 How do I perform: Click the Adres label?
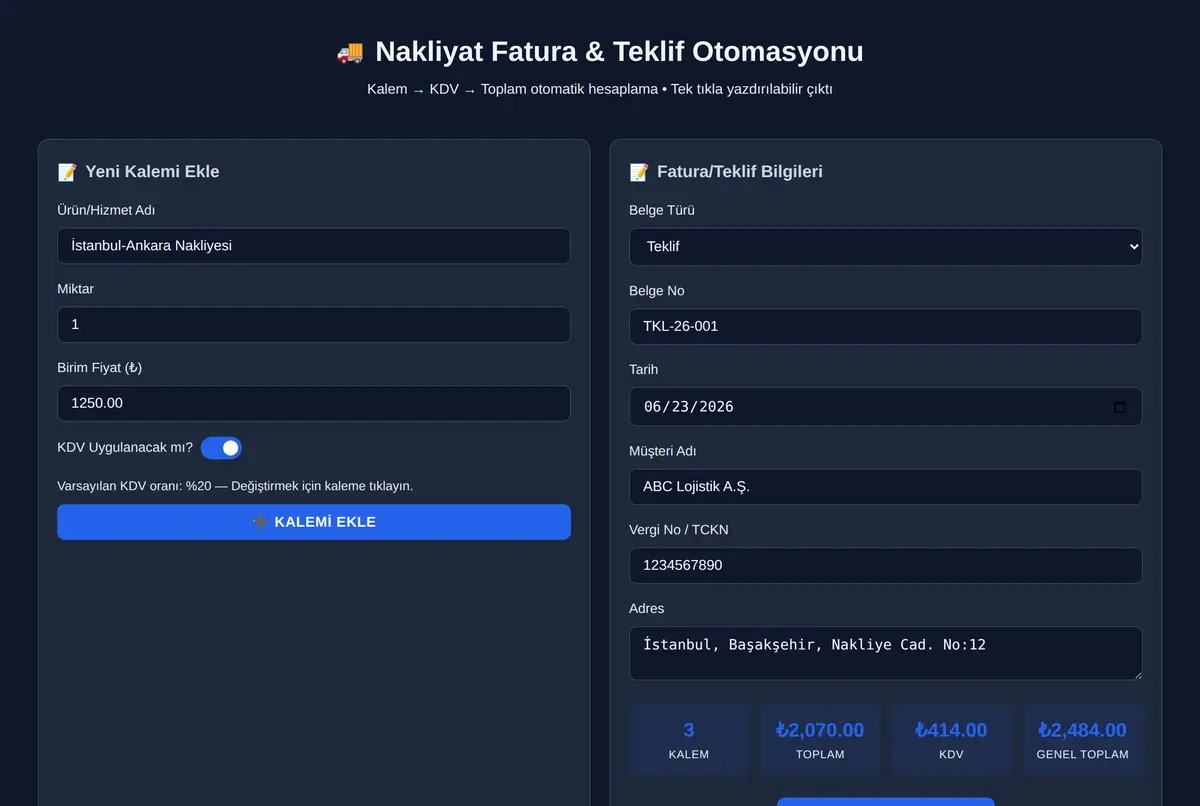pos(647,609)
